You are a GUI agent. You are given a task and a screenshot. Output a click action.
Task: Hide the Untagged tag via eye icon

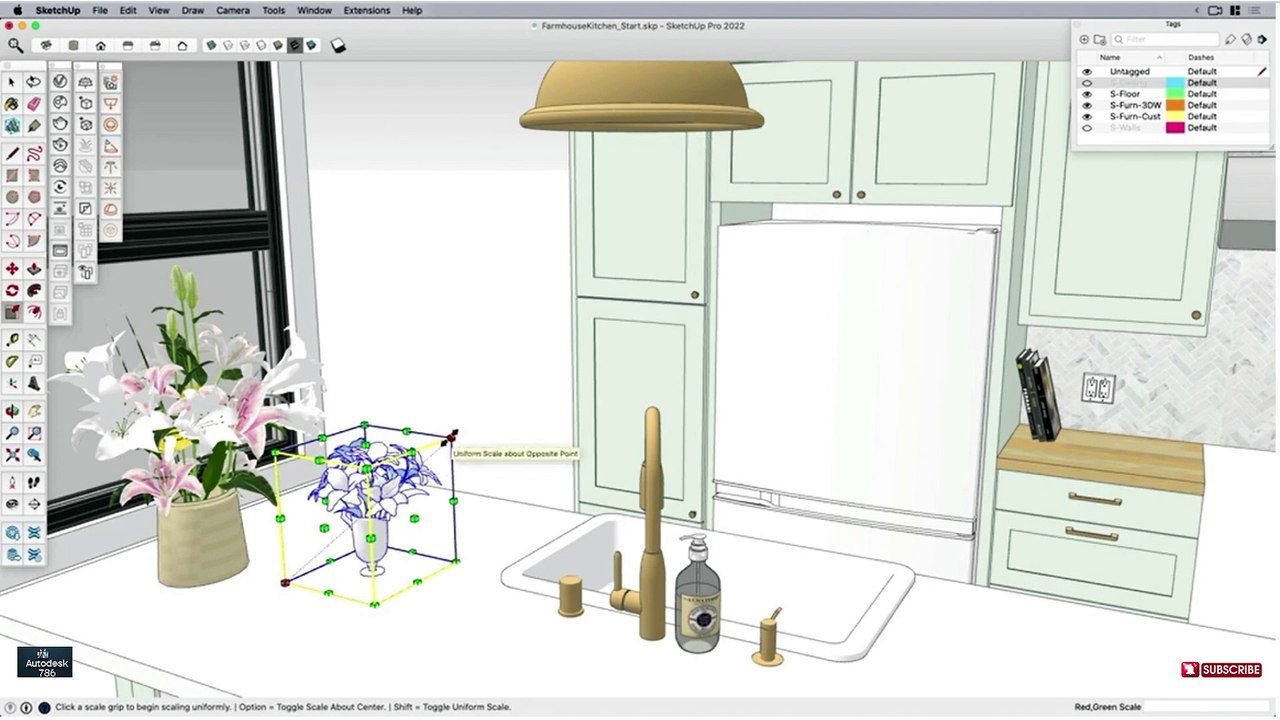[1087, 72]
